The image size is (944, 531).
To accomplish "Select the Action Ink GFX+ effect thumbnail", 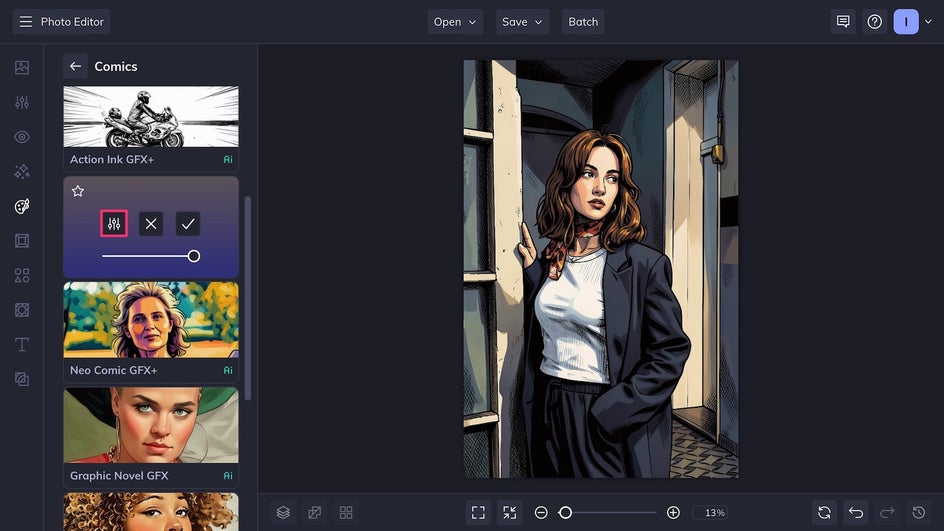I will pyautogui.click(x=151, y=117).
